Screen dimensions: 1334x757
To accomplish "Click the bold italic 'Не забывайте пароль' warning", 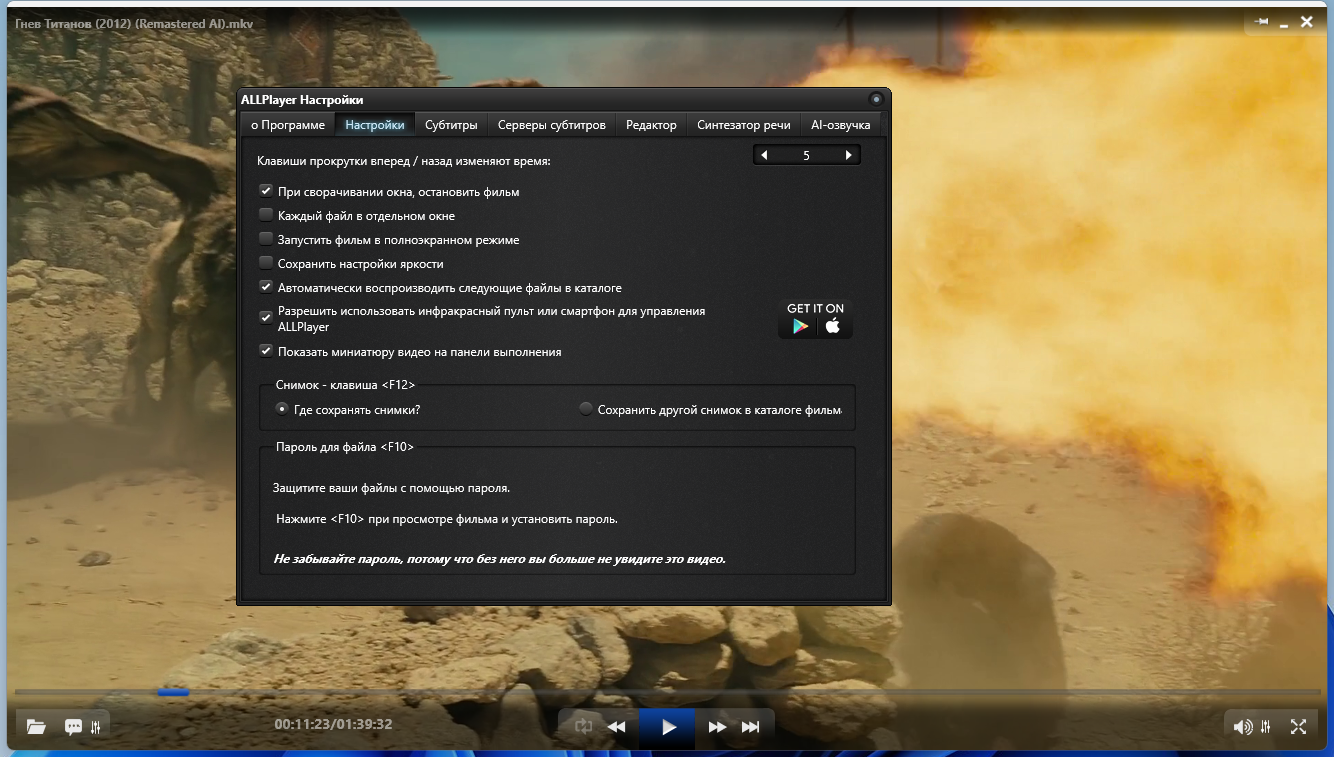I will point(499,559).
